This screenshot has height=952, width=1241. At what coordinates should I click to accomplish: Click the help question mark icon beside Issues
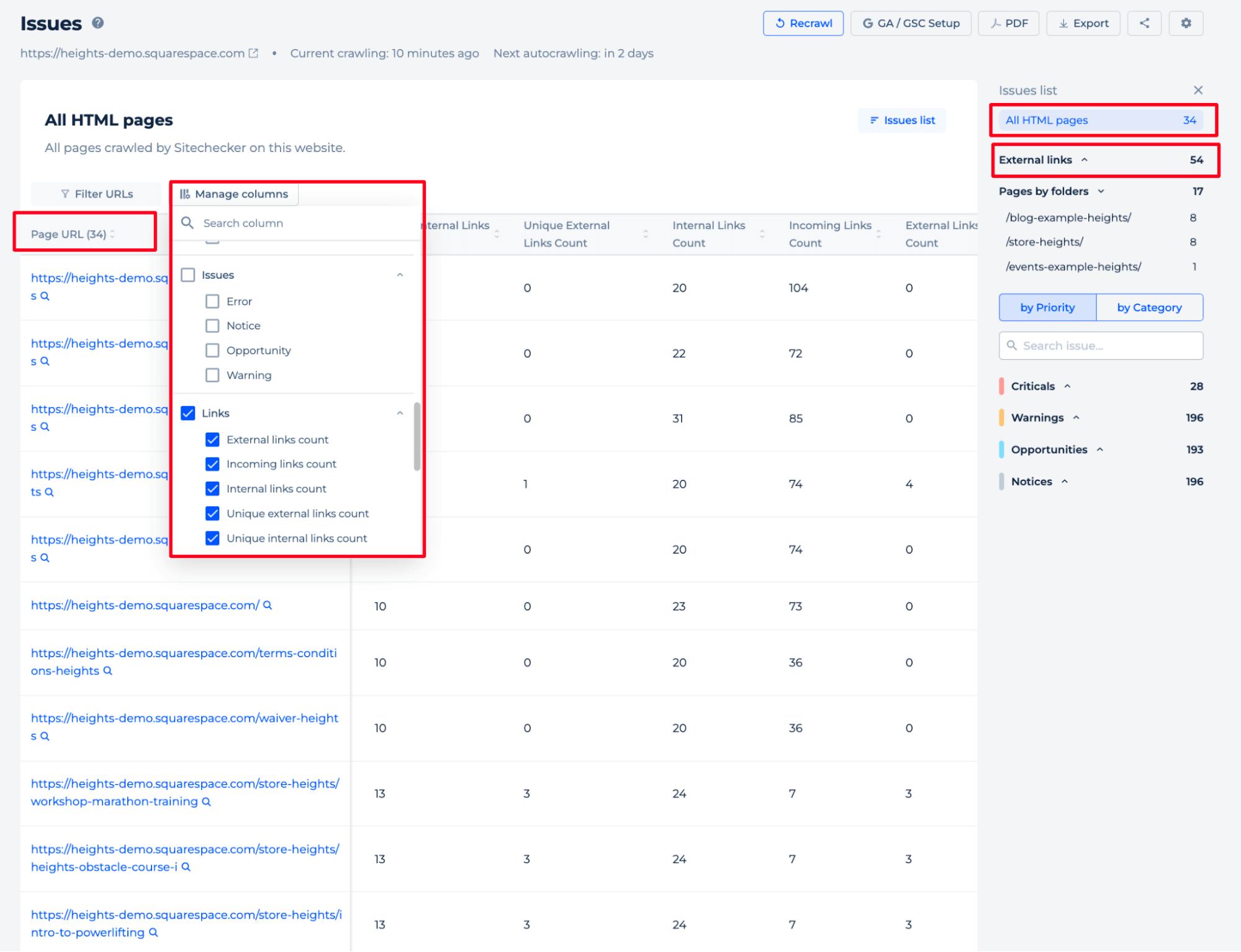click(97, 23)
